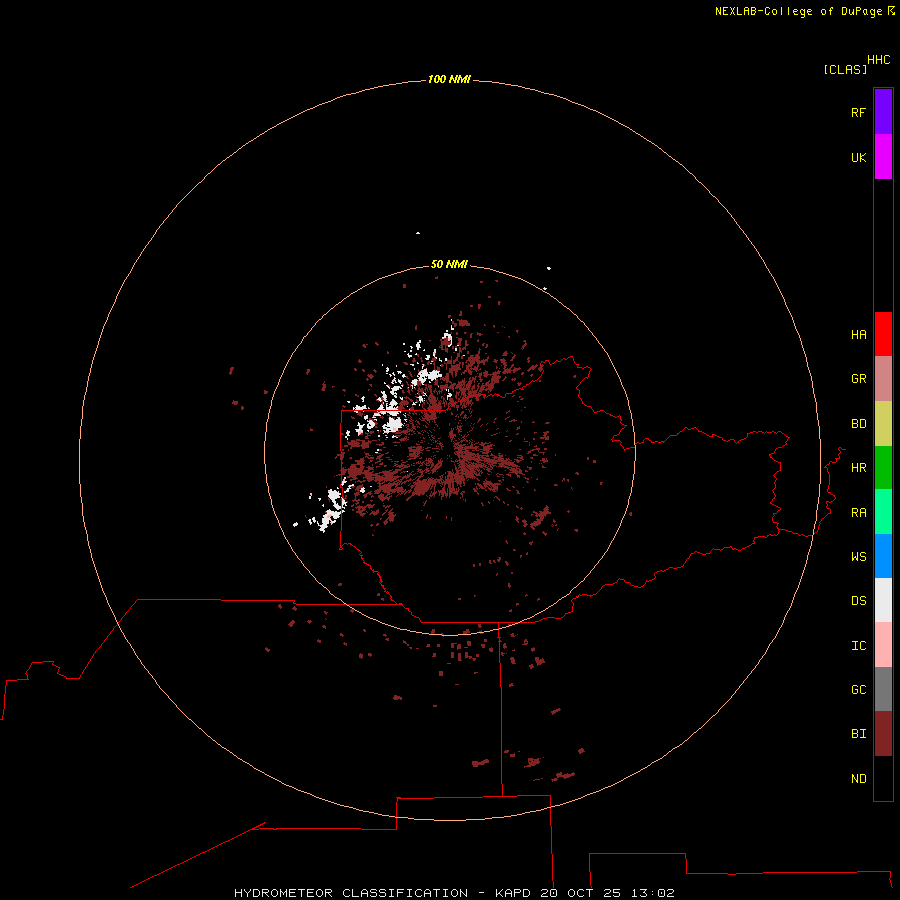Click the HR green legend swatch
The image size is (900, 900).
click(x=883, y=468)
